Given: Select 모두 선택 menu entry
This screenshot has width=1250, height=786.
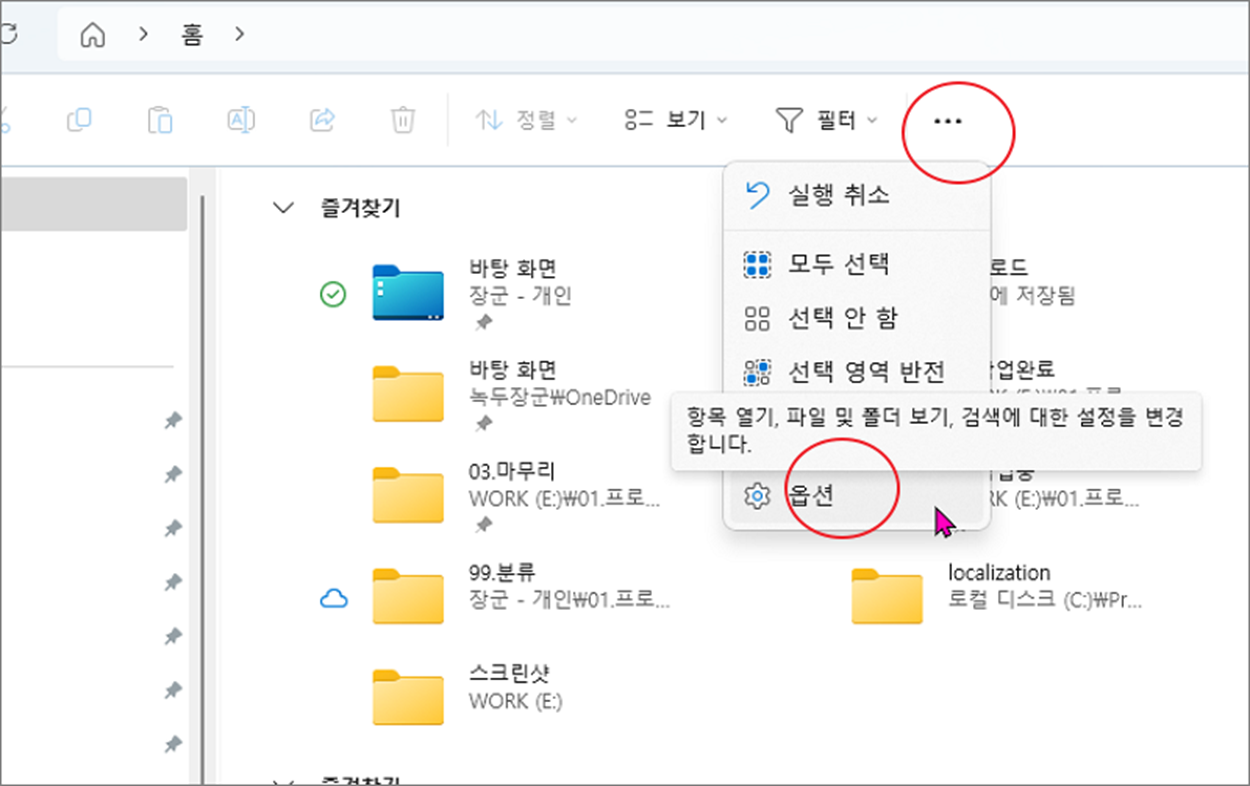Looking at the screenshot, I should pos(857,265).
